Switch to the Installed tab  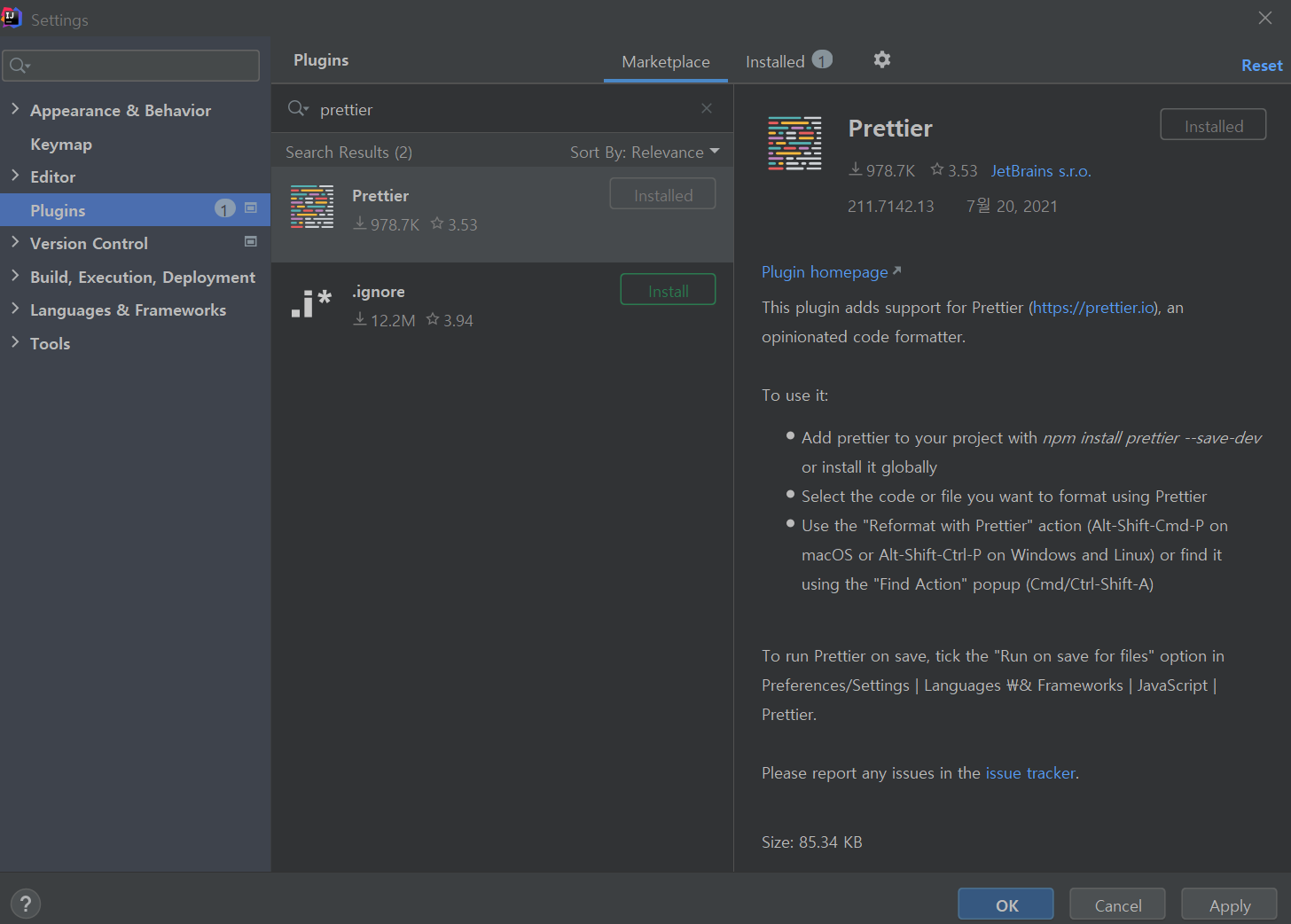pos(788,61)
